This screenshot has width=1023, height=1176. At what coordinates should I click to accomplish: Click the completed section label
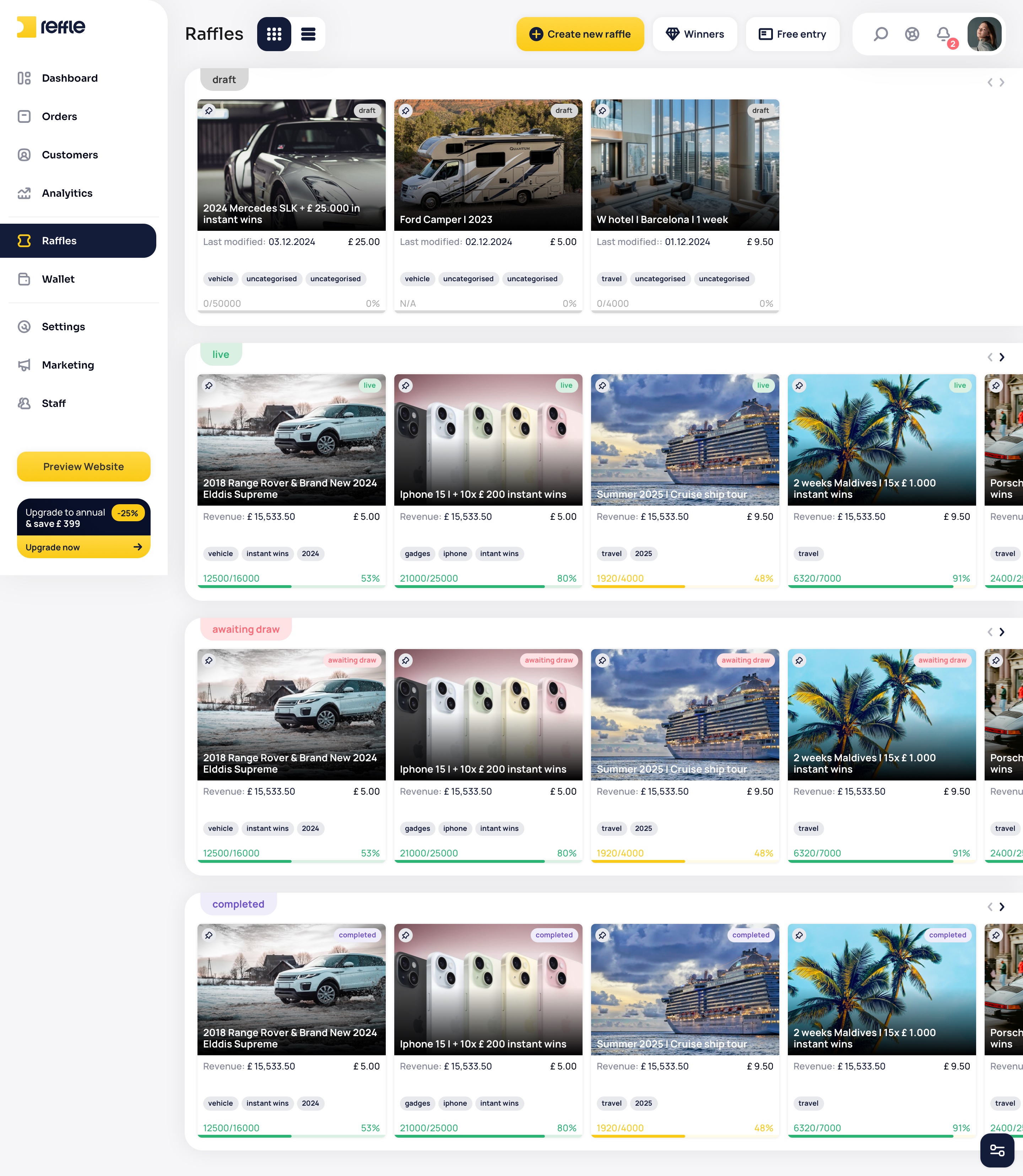[239, 904]
